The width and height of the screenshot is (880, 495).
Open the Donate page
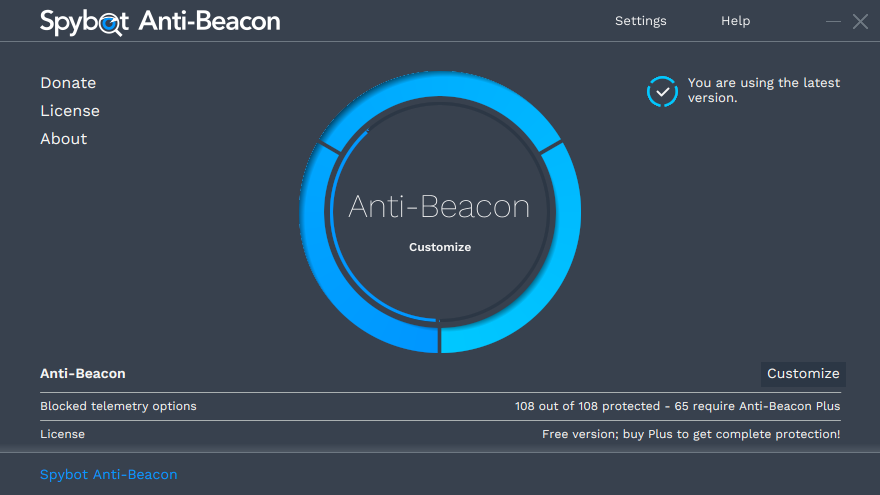tap(68, 83)
